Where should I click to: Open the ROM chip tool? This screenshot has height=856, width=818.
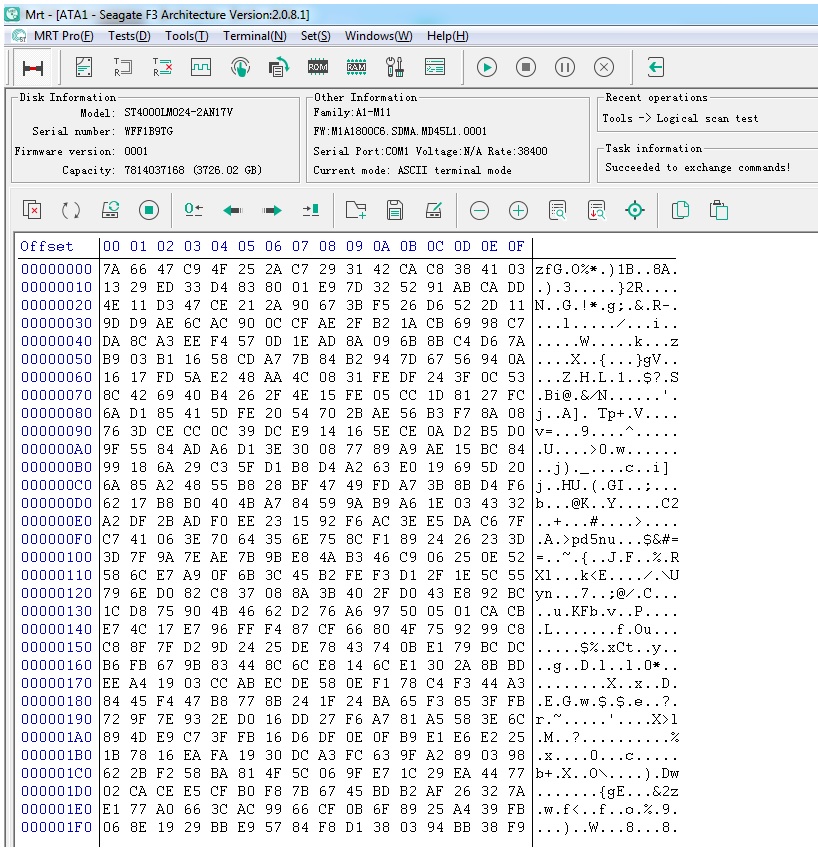[318, 67]
